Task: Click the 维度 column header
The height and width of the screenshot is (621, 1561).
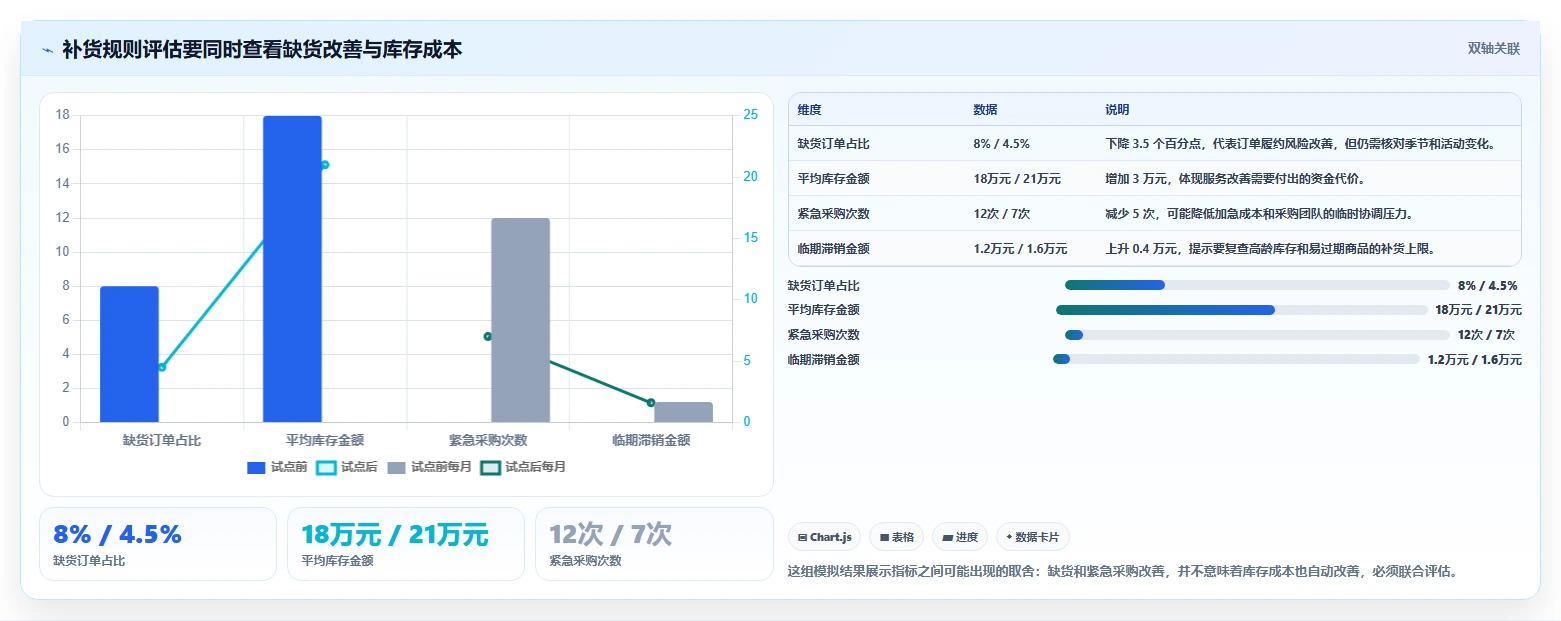Action: point(810,110)
